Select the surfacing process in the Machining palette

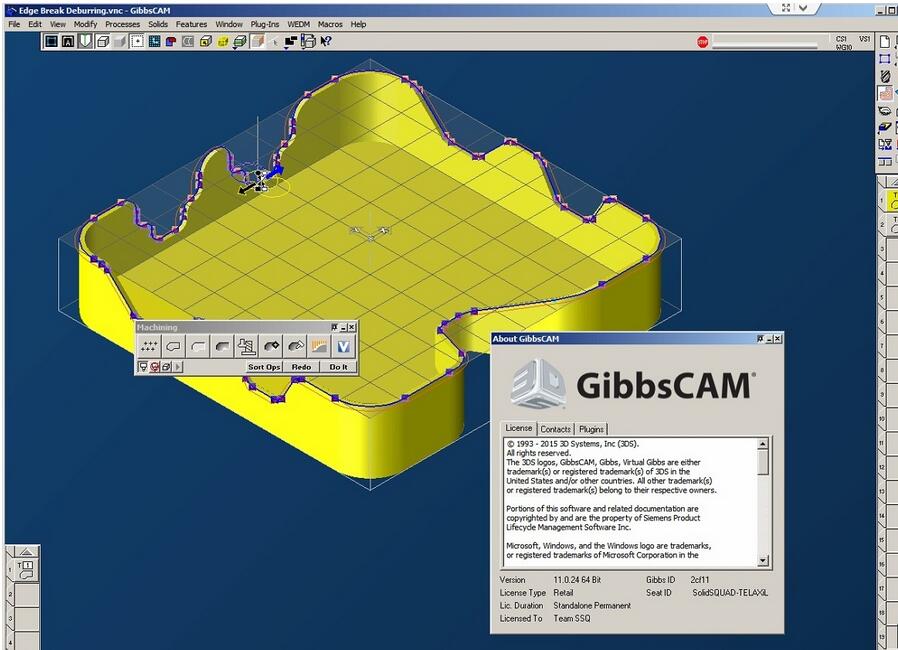pos(222,346)
